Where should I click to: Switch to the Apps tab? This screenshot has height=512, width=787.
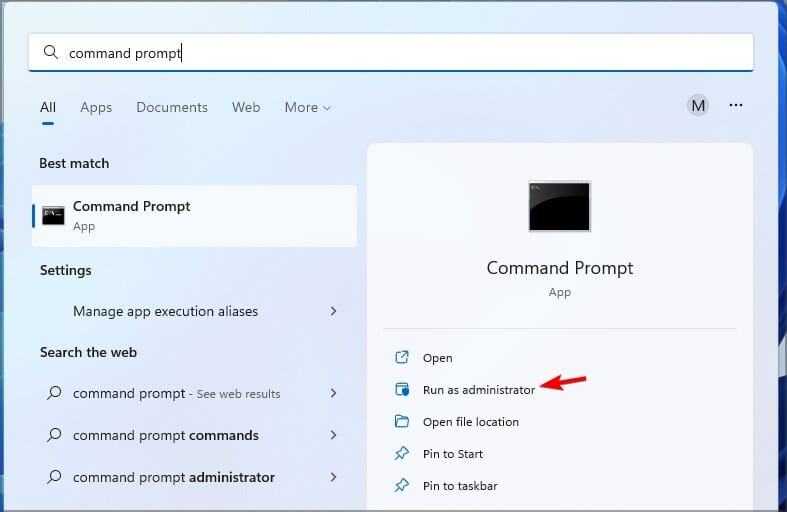(x=96, y=107)
